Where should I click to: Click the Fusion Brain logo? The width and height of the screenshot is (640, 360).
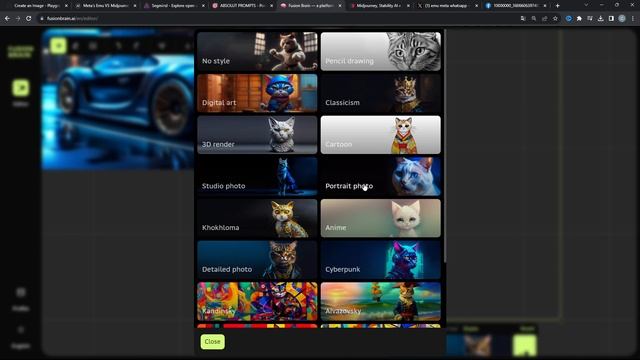[20, 51]
